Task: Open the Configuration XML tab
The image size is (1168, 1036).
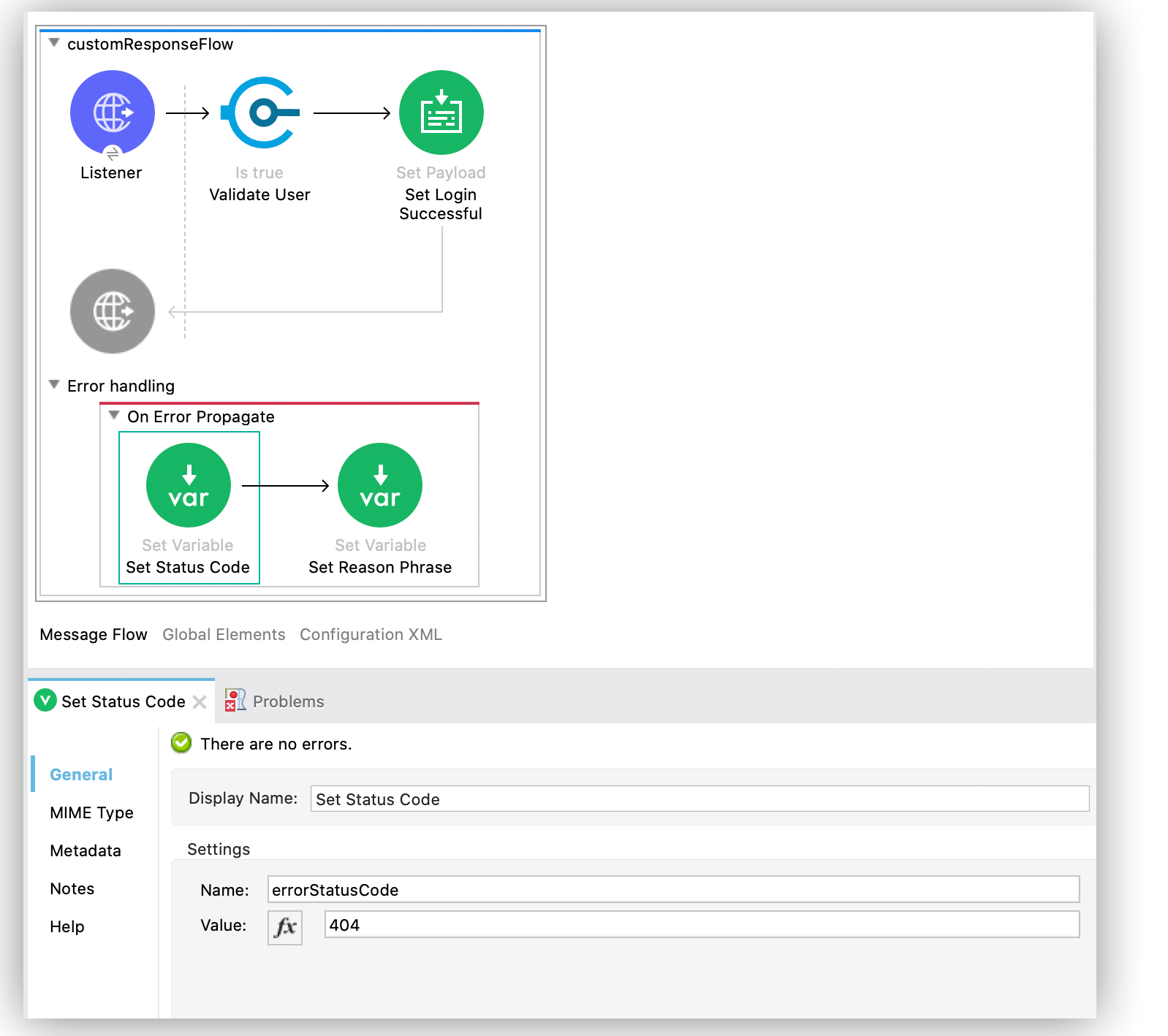Action: [x=371, y=634]
